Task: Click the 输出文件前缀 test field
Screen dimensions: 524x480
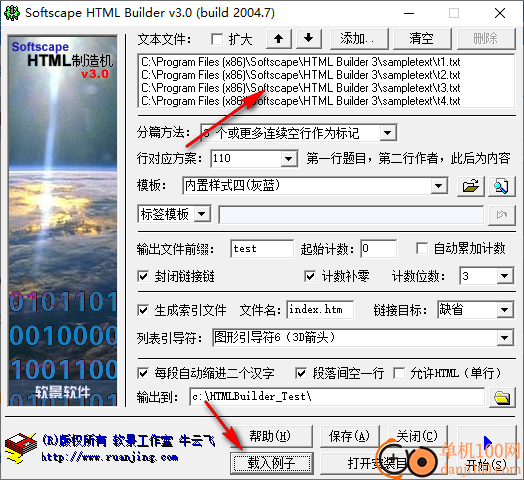Action: [262, 249]
